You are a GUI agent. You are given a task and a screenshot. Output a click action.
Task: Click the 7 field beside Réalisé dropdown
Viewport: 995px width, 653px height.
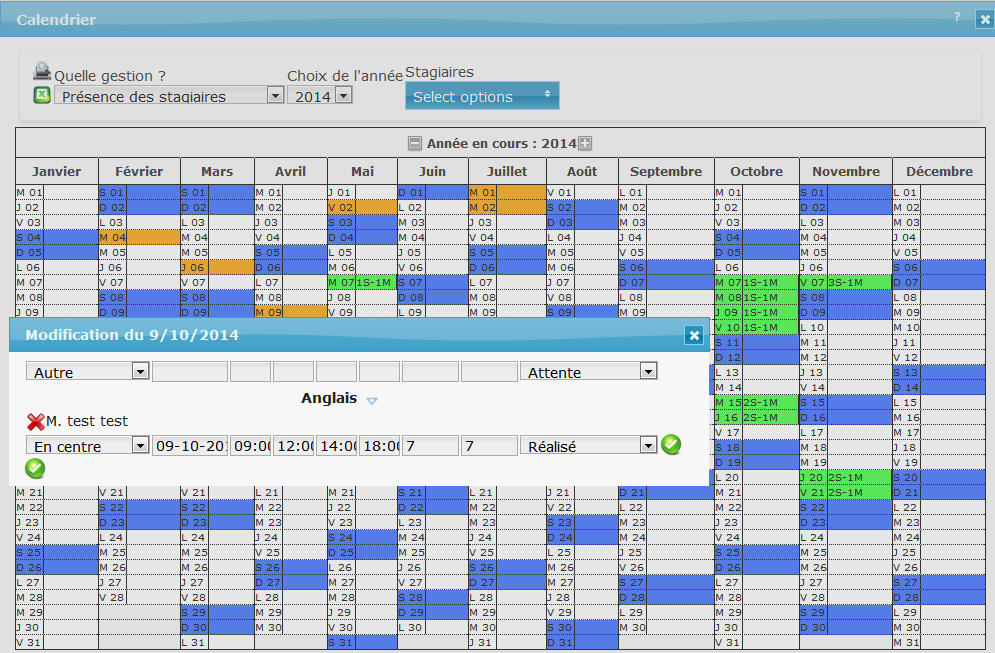(489, 445)
